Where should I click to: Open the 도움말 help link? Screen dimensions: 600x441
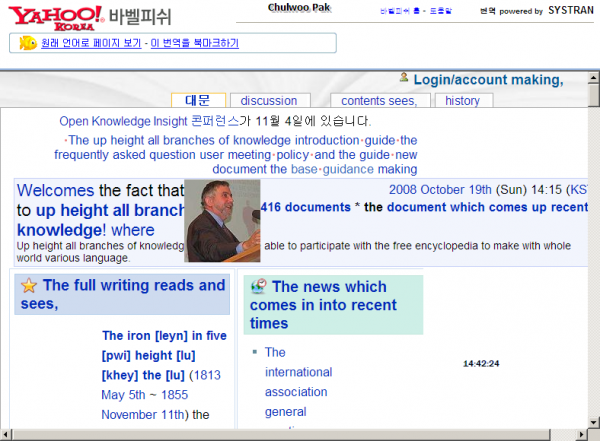pos(441,11)
